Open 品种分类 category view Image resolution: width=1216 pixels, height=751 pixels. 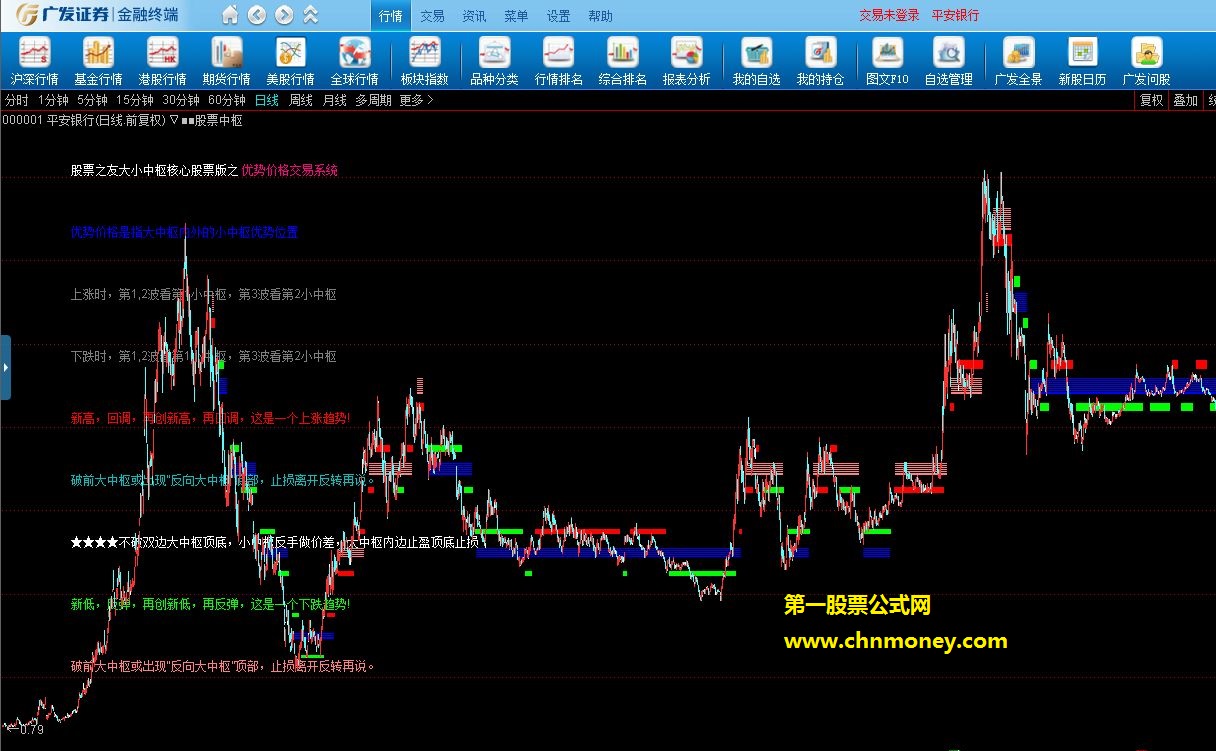(495, 61)
